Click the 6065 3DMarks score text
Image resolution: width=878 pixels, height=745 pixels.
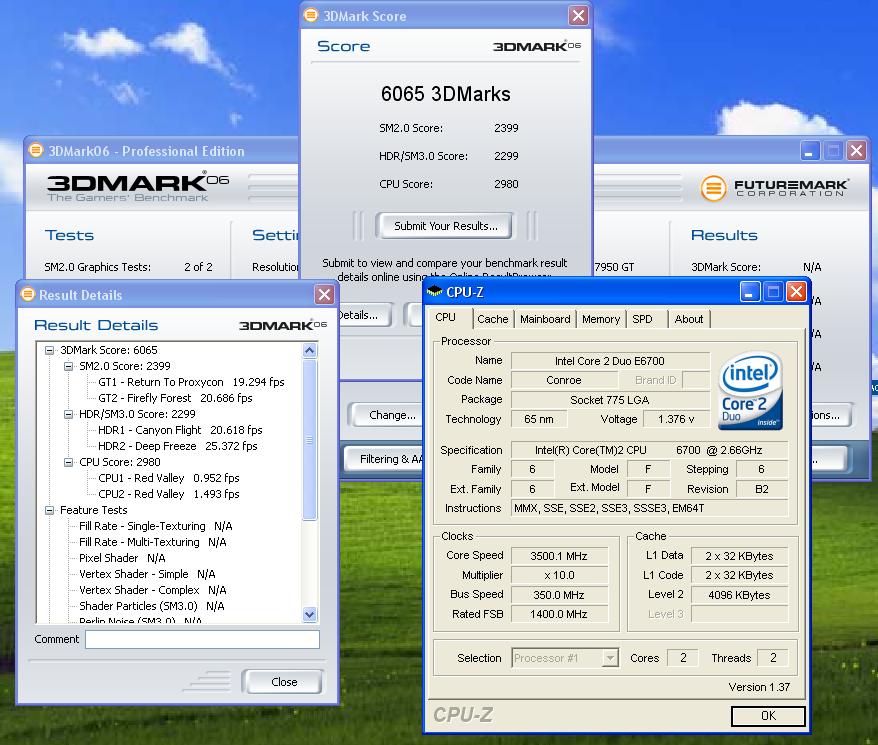(x=446, y=94)
